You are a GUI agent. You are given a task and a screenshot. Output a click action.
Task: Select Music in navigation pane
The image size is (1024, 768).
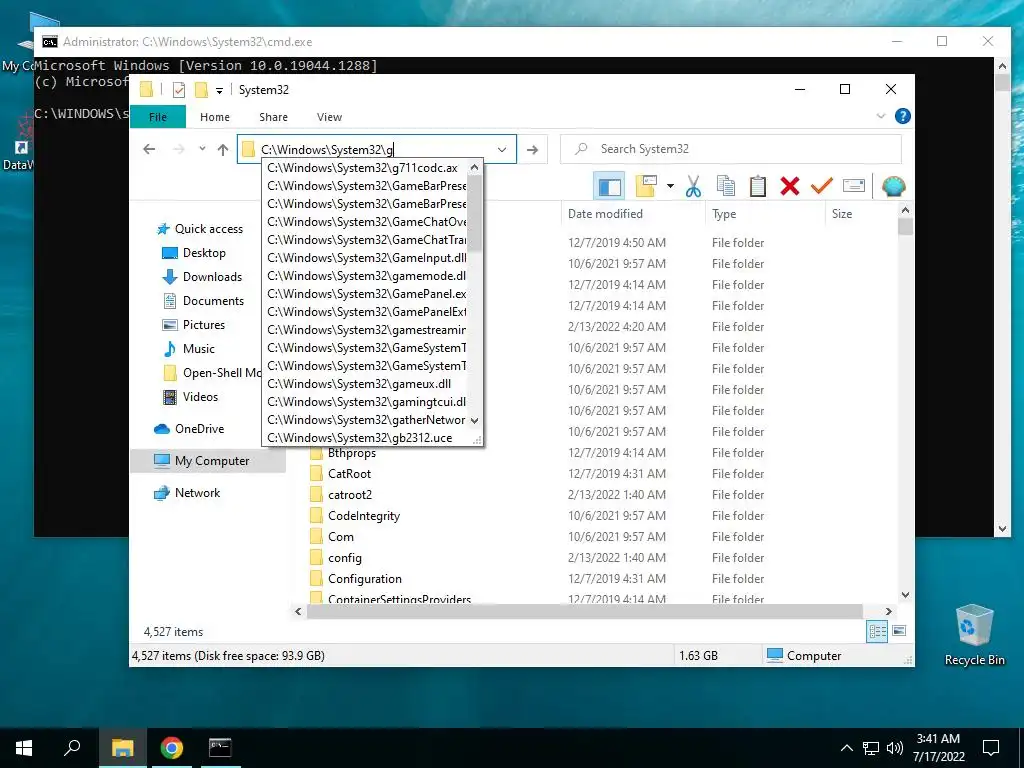[x=189, y=349]
